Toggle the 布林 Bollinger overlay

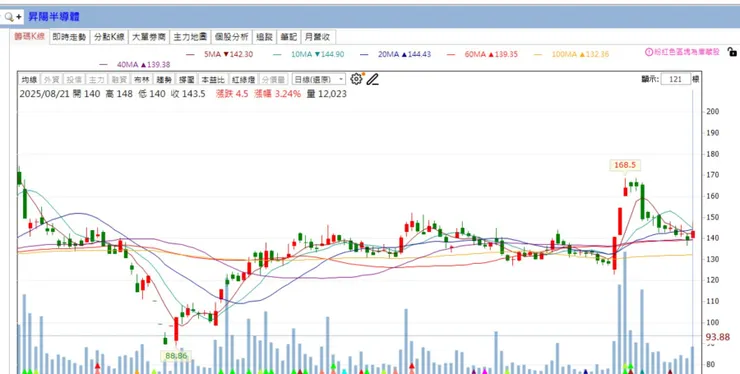coord(141,79)
